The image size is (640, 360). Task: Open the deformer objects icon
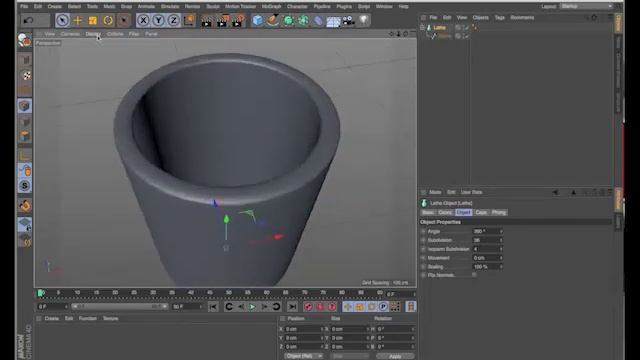(318, 20)
